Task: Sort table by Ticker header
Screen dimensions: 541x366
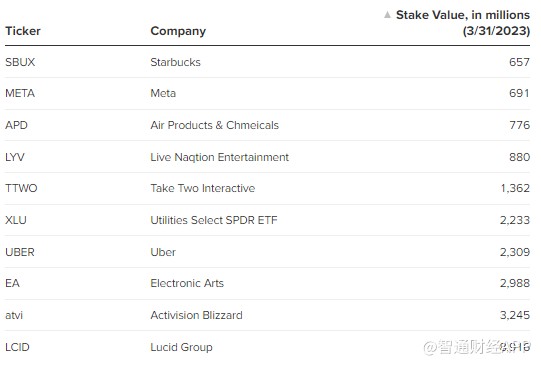Action: tap(23, 31)
